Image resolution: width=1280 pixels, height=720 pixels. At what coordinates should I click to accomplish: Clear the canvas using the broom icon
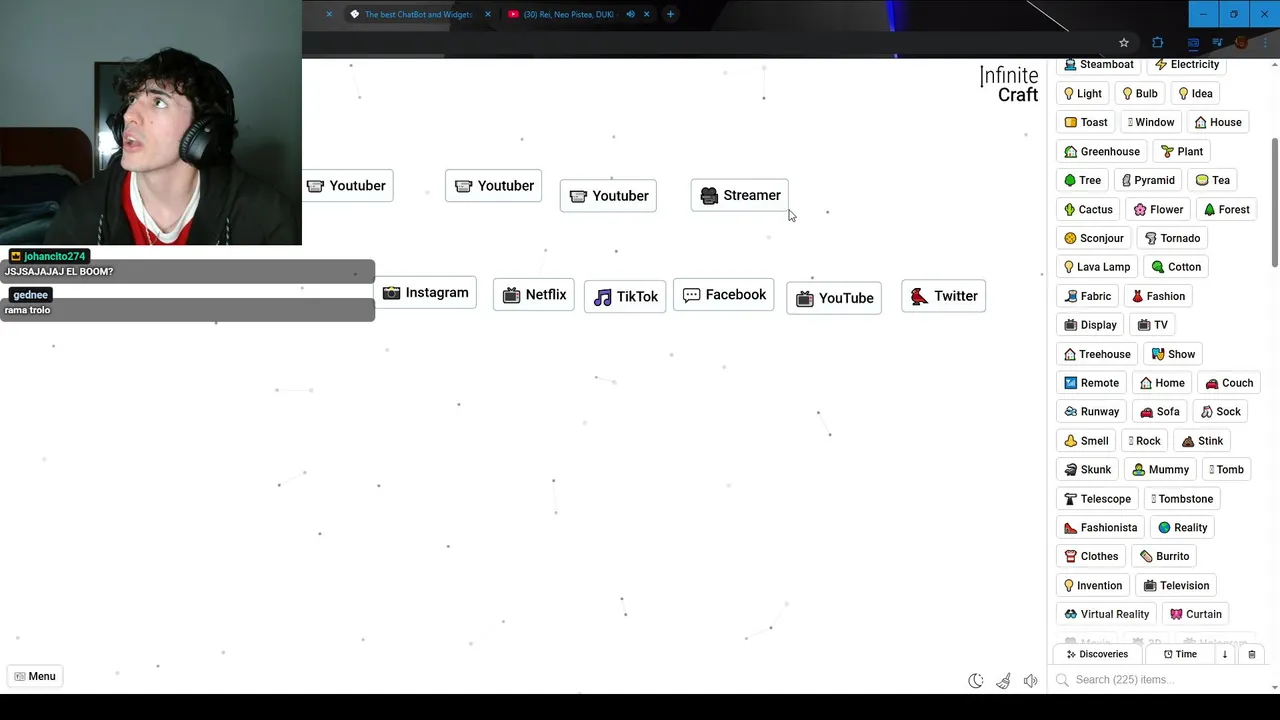[1003, 681]
